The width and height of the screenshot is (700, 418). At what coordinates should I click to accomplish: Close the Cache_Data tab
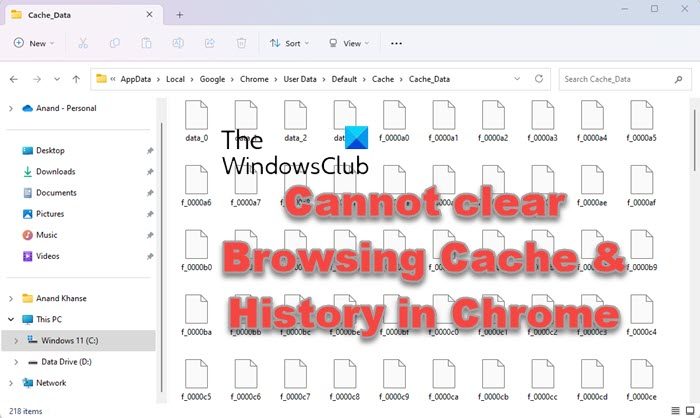point(150,15)
